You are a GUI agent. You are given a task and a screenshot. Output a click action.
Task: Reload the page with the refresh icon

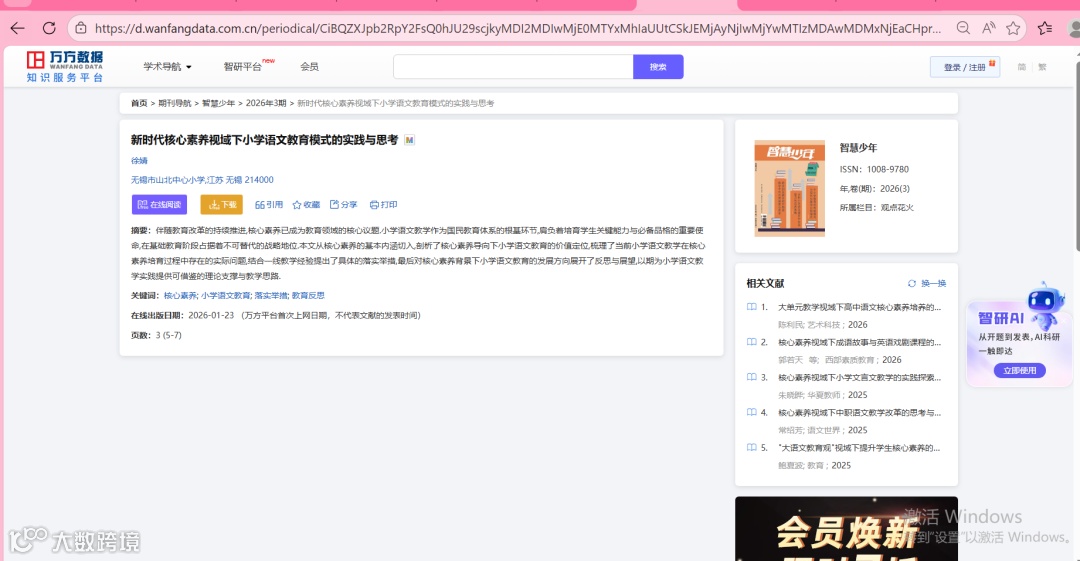[49, 28]
